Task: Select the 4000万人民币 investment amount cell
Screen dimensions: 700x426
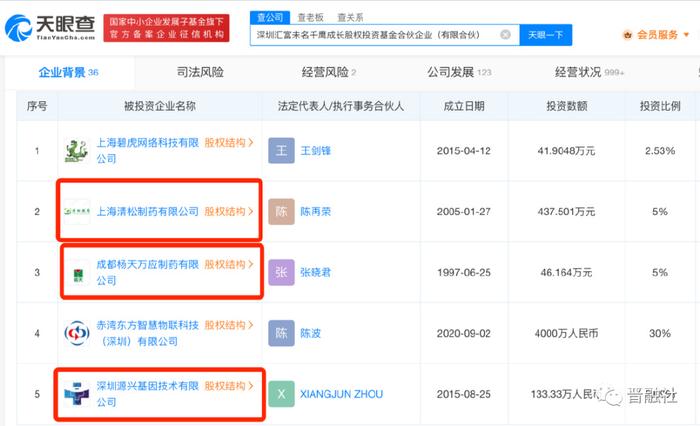Action: (566, 333)
